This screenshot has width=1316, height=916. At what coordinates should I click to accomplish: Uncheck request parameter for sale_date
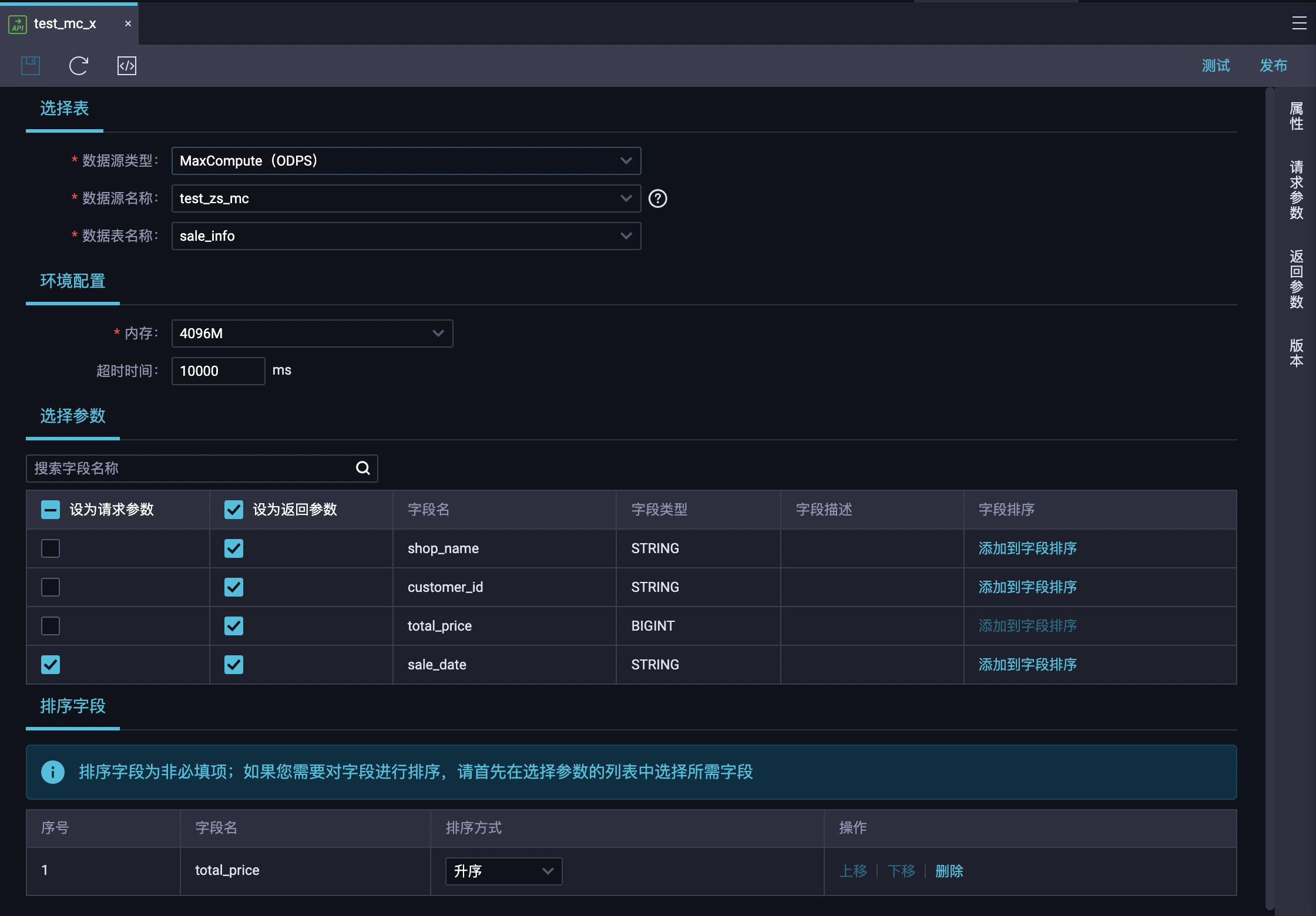pyautogui.click(x=51, y=665)
